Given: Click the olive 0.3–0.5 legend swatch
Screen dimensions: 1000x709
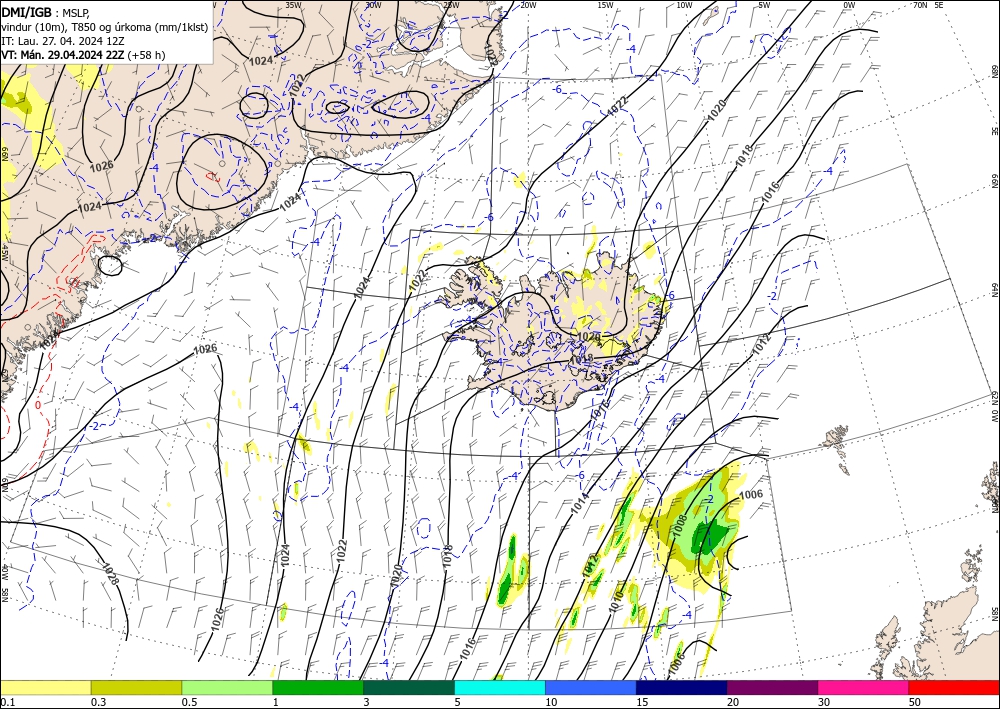Looking at the screenshot, I should [136, 687].
